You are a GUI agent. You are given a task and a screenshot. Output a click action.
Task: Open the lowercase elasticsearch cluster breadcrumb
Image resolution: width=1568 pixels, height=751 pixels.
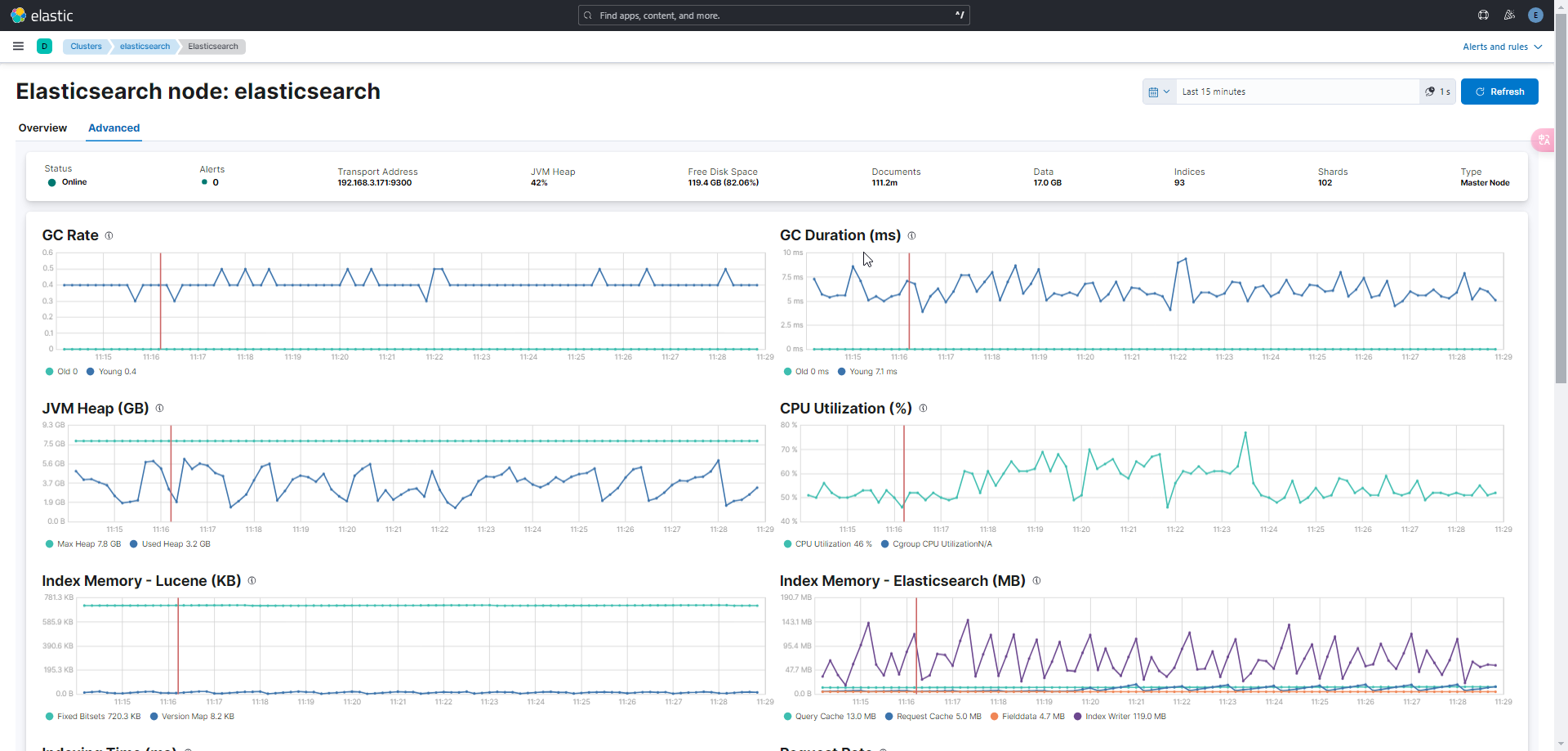click(145, 47)
